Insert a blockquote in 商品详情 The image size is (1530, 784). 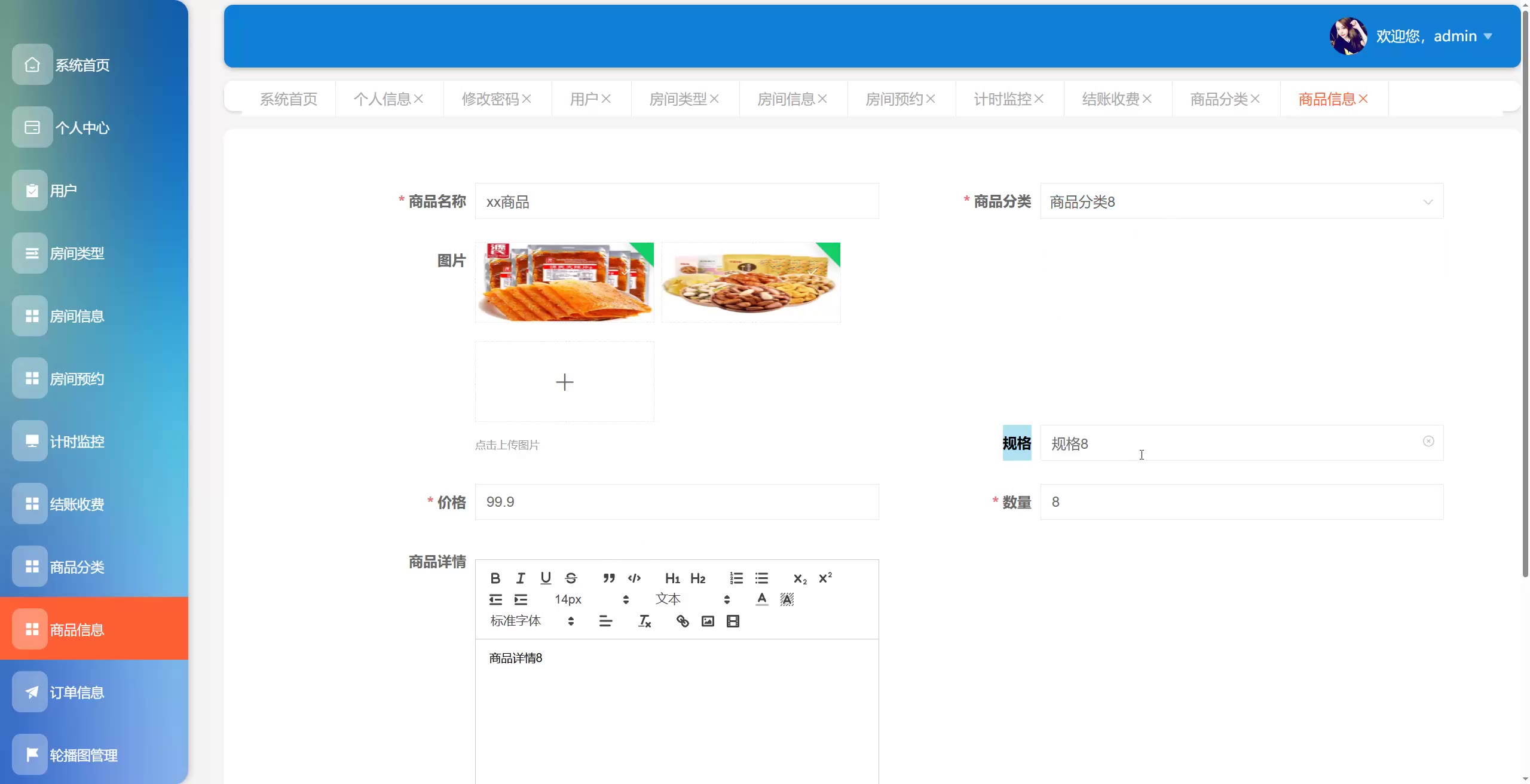pyautogui.click(x=608, y=578)
